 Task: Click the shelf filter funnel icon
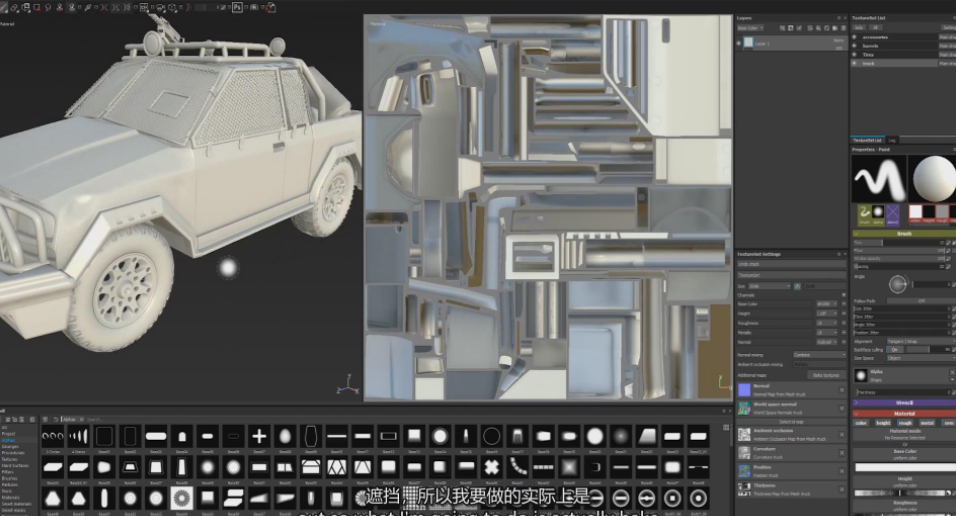[45, 420]
